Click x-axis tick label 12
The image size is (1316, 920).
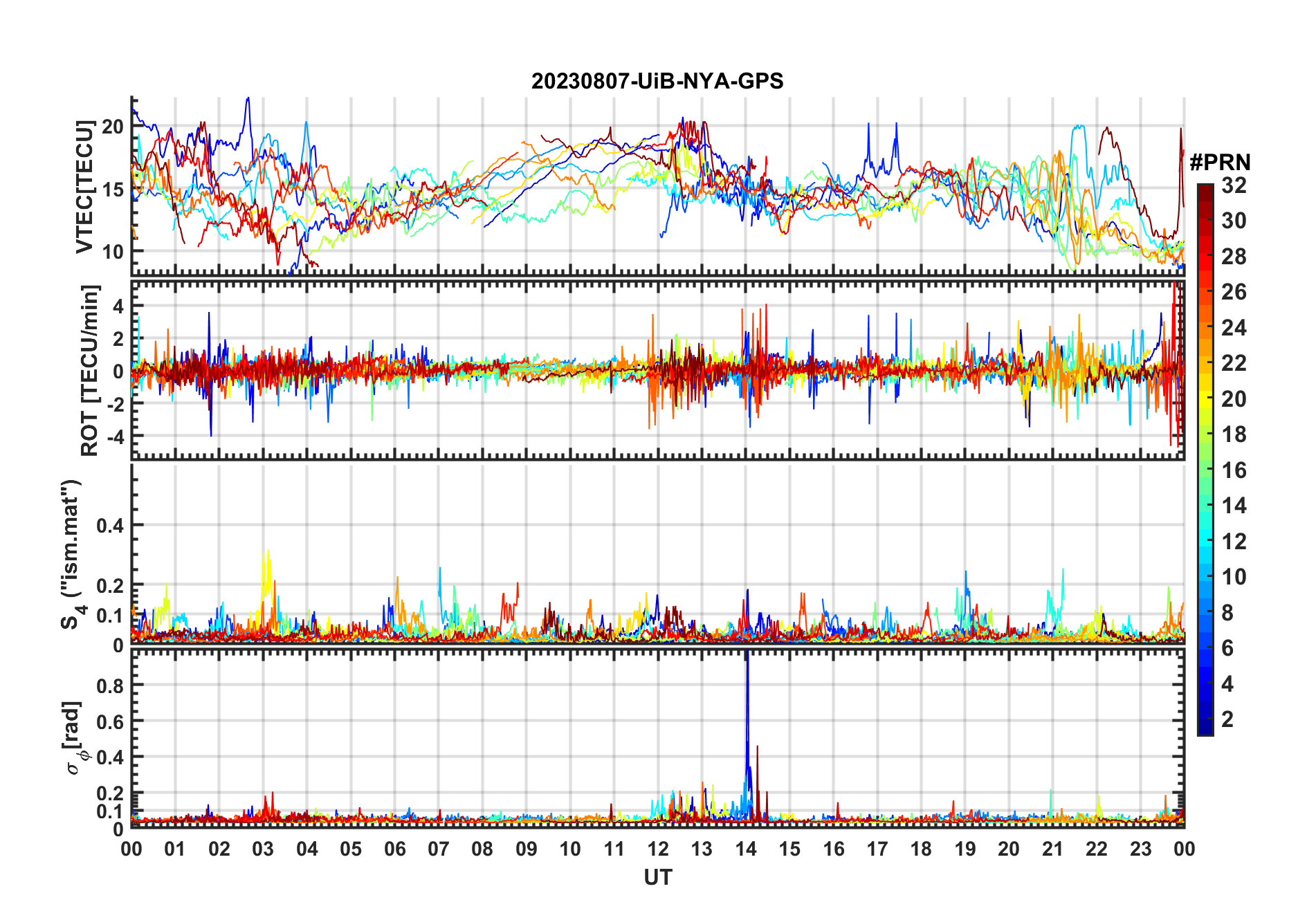point(658,849)
